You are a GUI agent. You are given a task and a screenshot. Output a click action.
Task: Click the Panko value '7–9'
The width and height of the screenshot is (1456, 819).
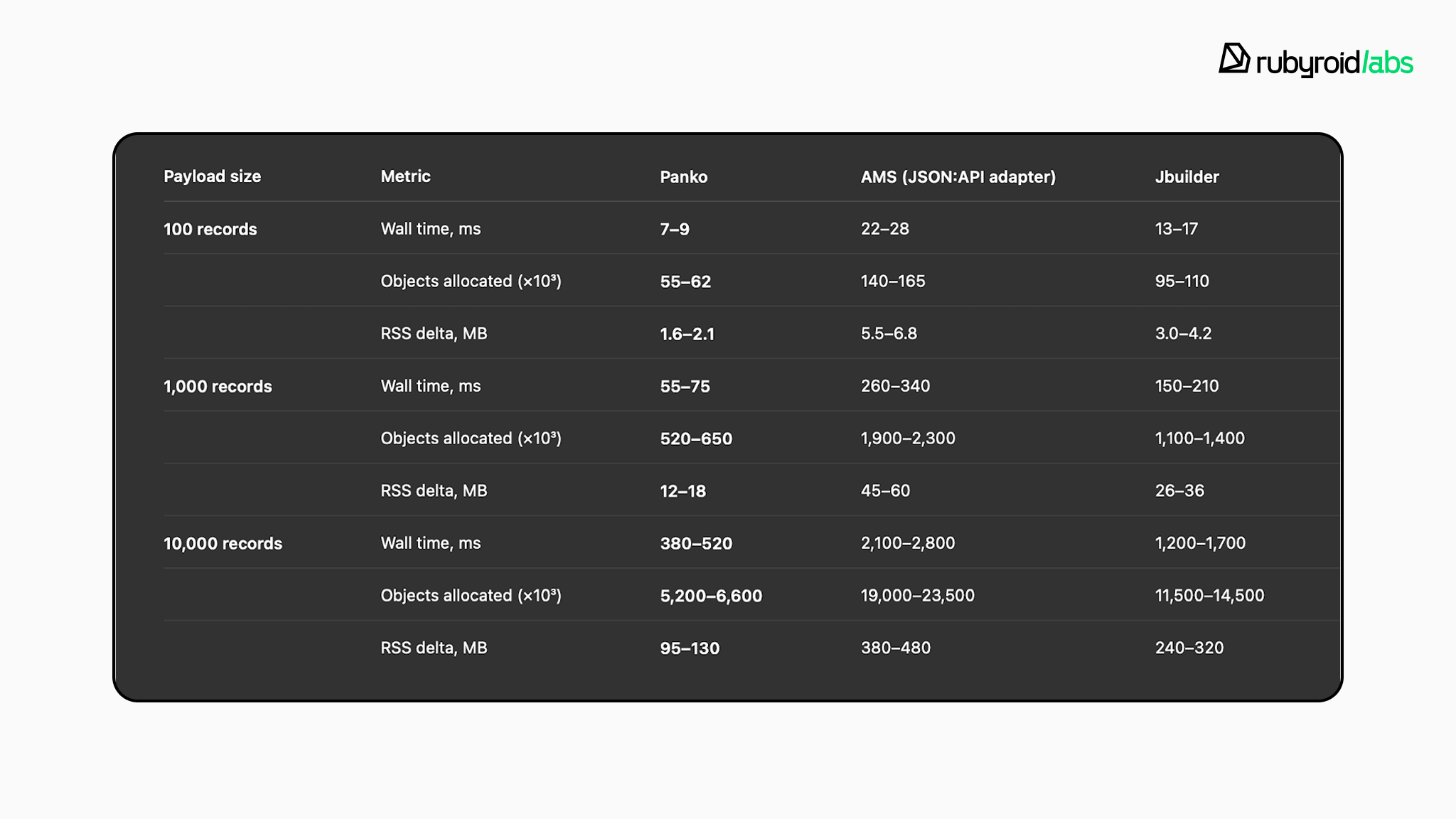[674, 229]
